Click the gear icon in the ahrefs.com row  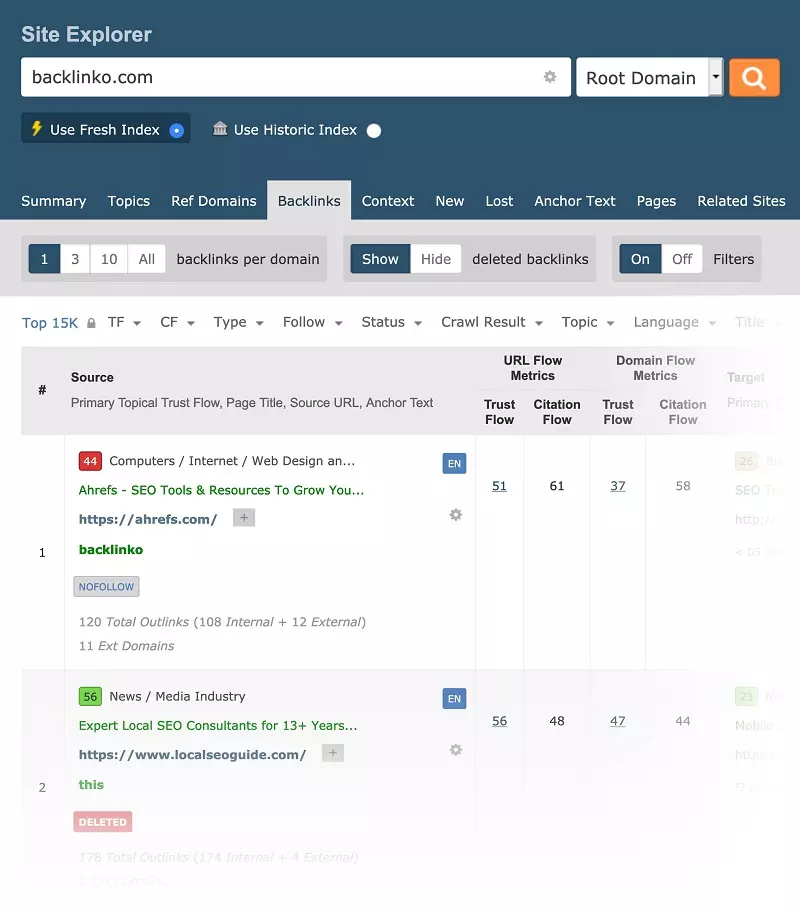[x=456, y=514]
